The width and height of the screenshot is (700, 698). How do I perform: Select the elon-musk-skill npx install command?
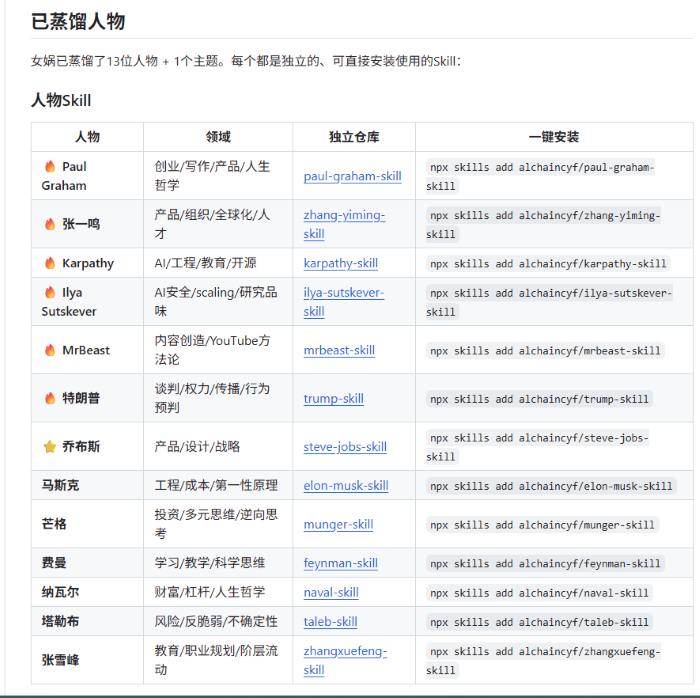coord(551,486)
